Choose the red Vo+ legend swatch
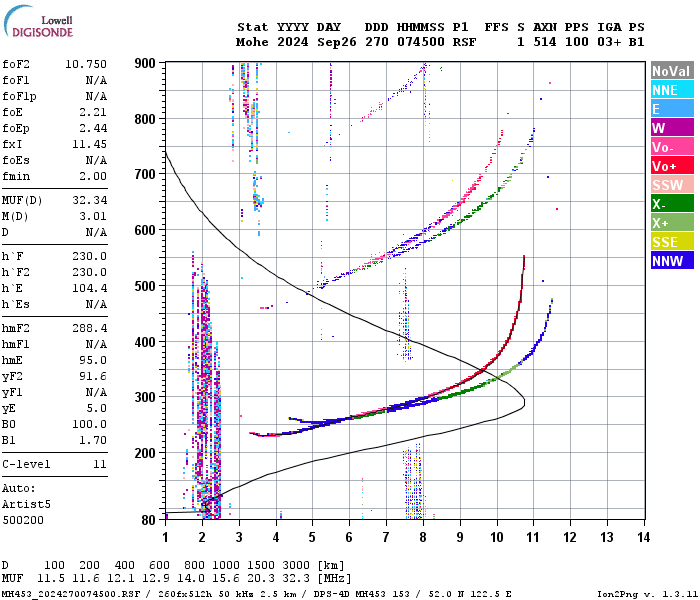The width and height of the screenshot is (700, 600). 670,166
